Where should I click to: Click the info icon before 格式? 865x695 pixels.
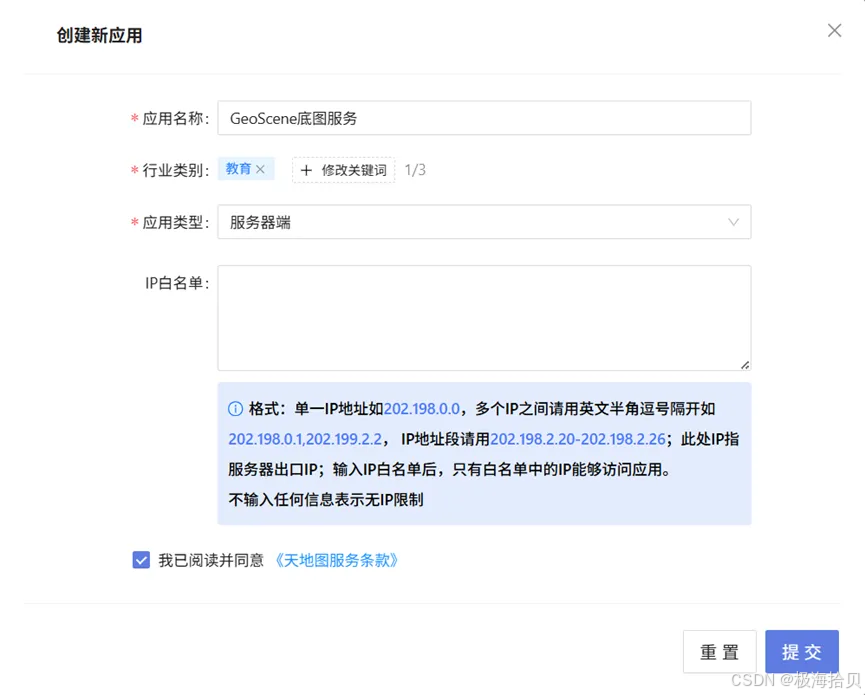236,409
